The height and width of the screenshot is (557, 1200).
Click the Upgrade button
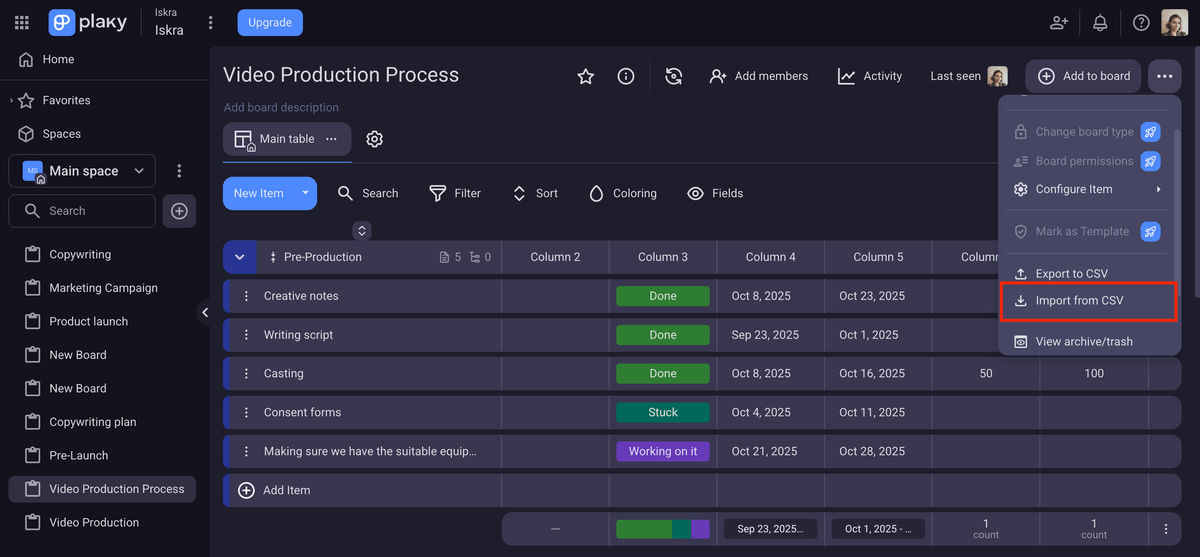[270, 22]
